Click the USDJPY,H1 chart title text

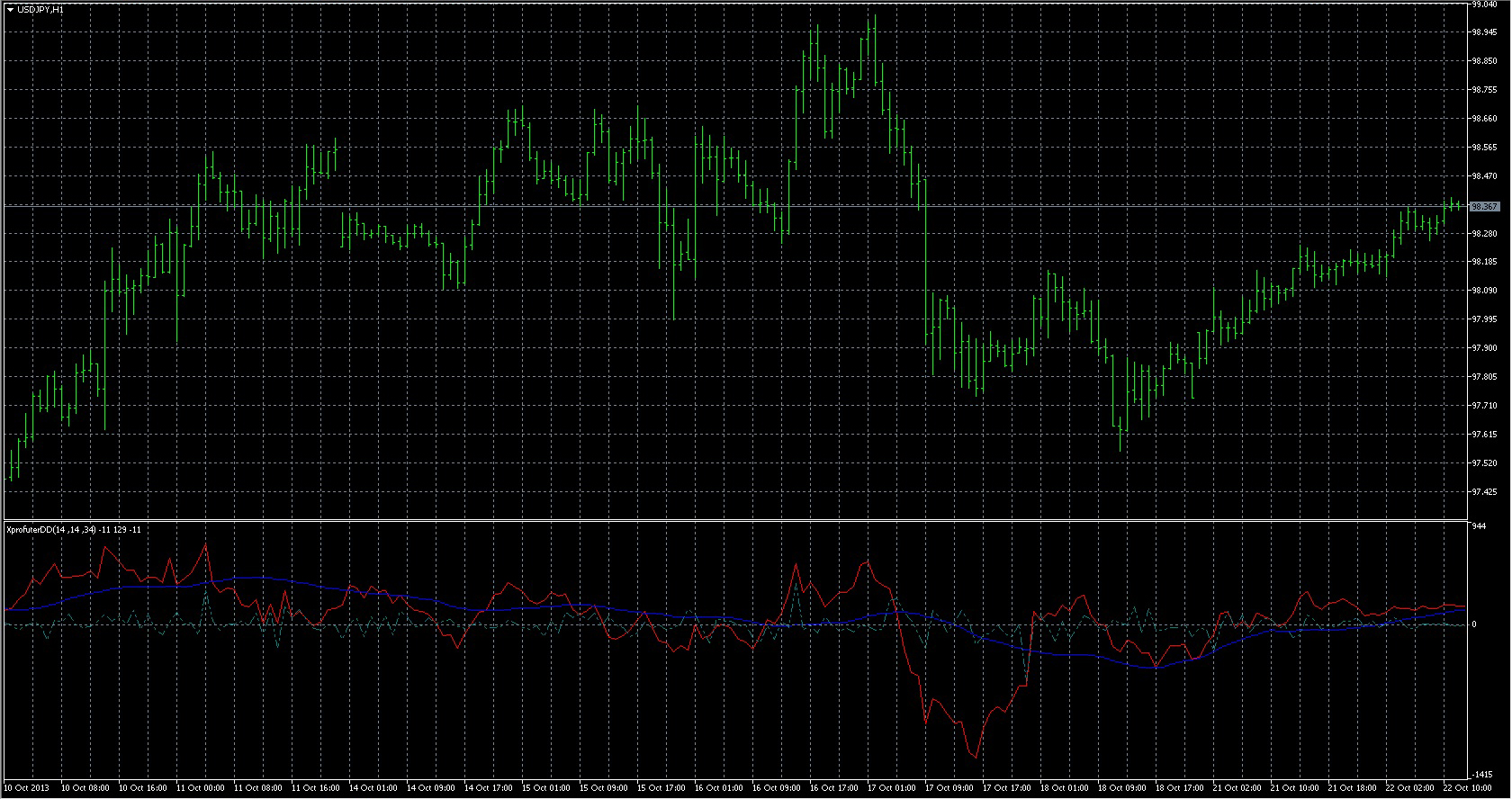[40, 9]
